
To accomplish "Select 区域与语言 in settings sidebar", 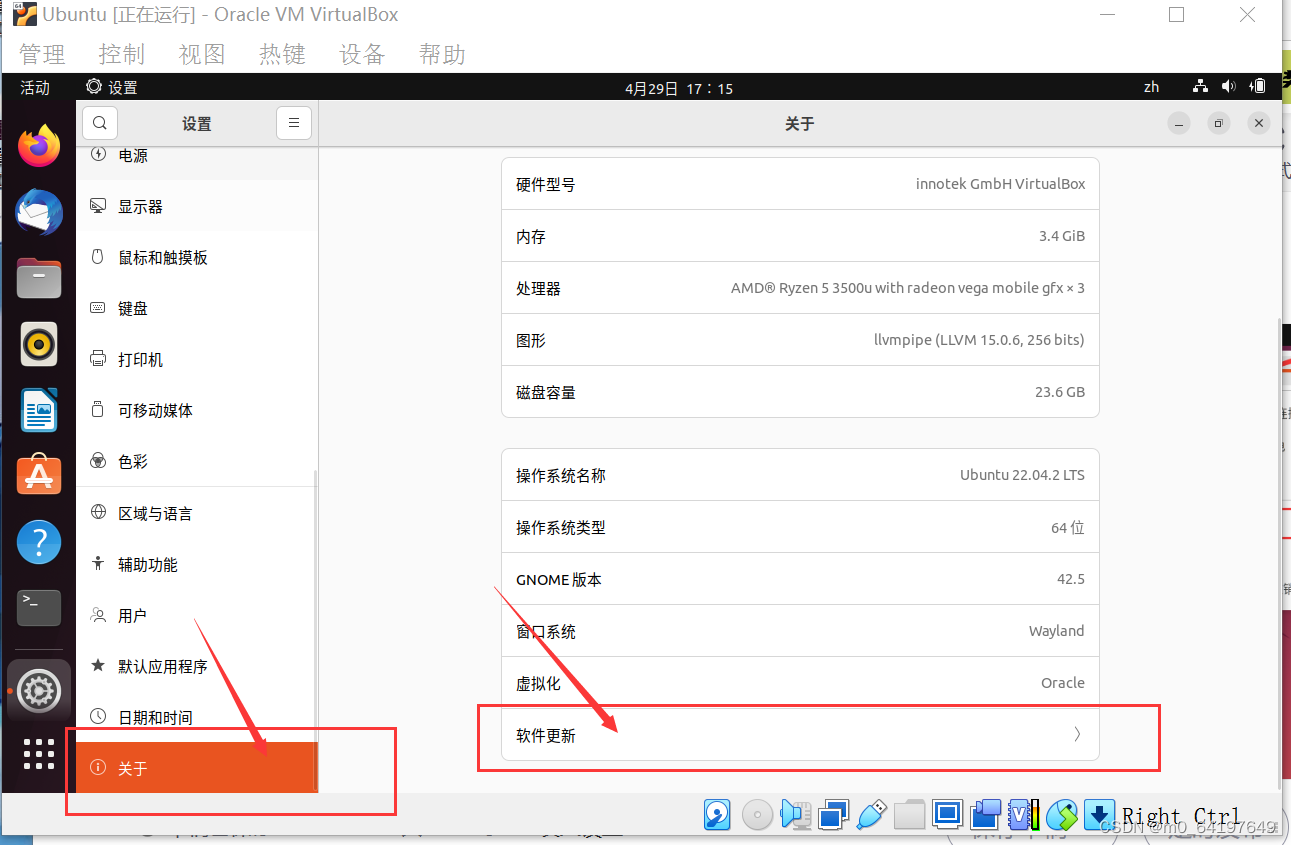I will (x=197, y=513).
